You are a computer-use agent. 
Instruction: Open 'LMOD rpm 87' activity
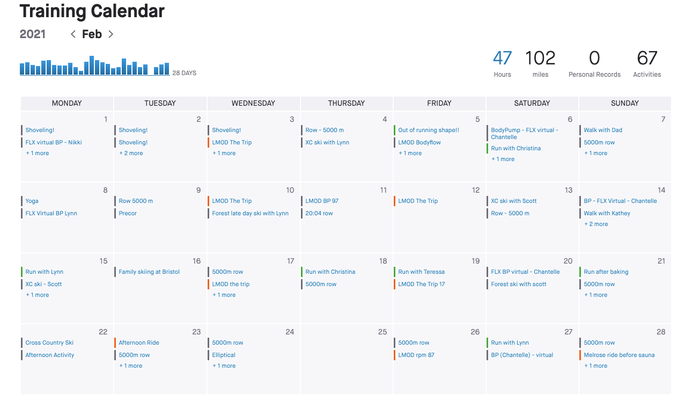click(x=416, y=355)
